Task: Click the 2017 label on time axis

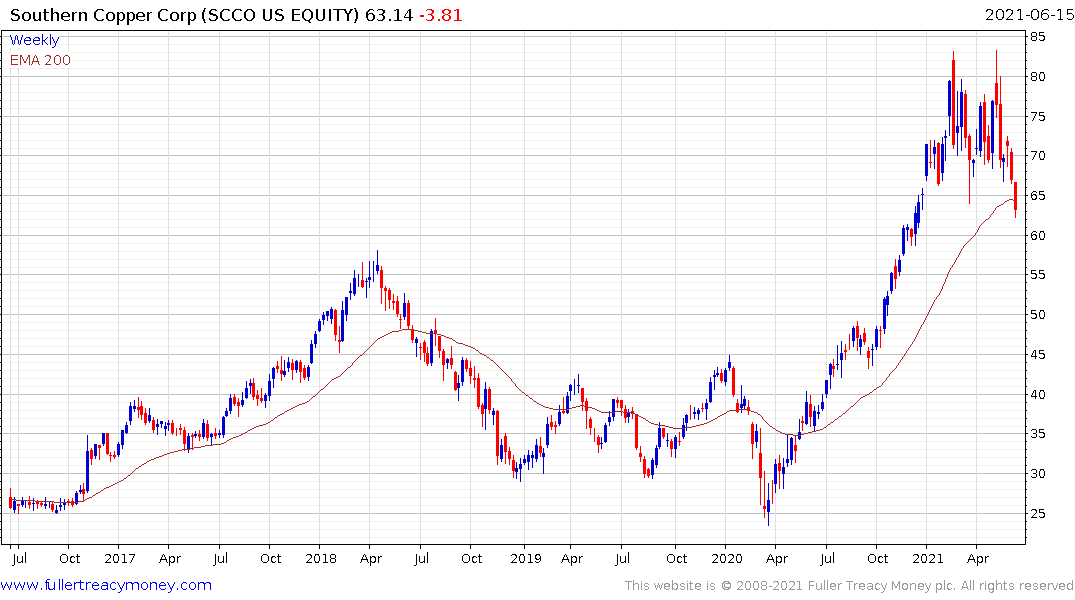Action: coord(120,558)
